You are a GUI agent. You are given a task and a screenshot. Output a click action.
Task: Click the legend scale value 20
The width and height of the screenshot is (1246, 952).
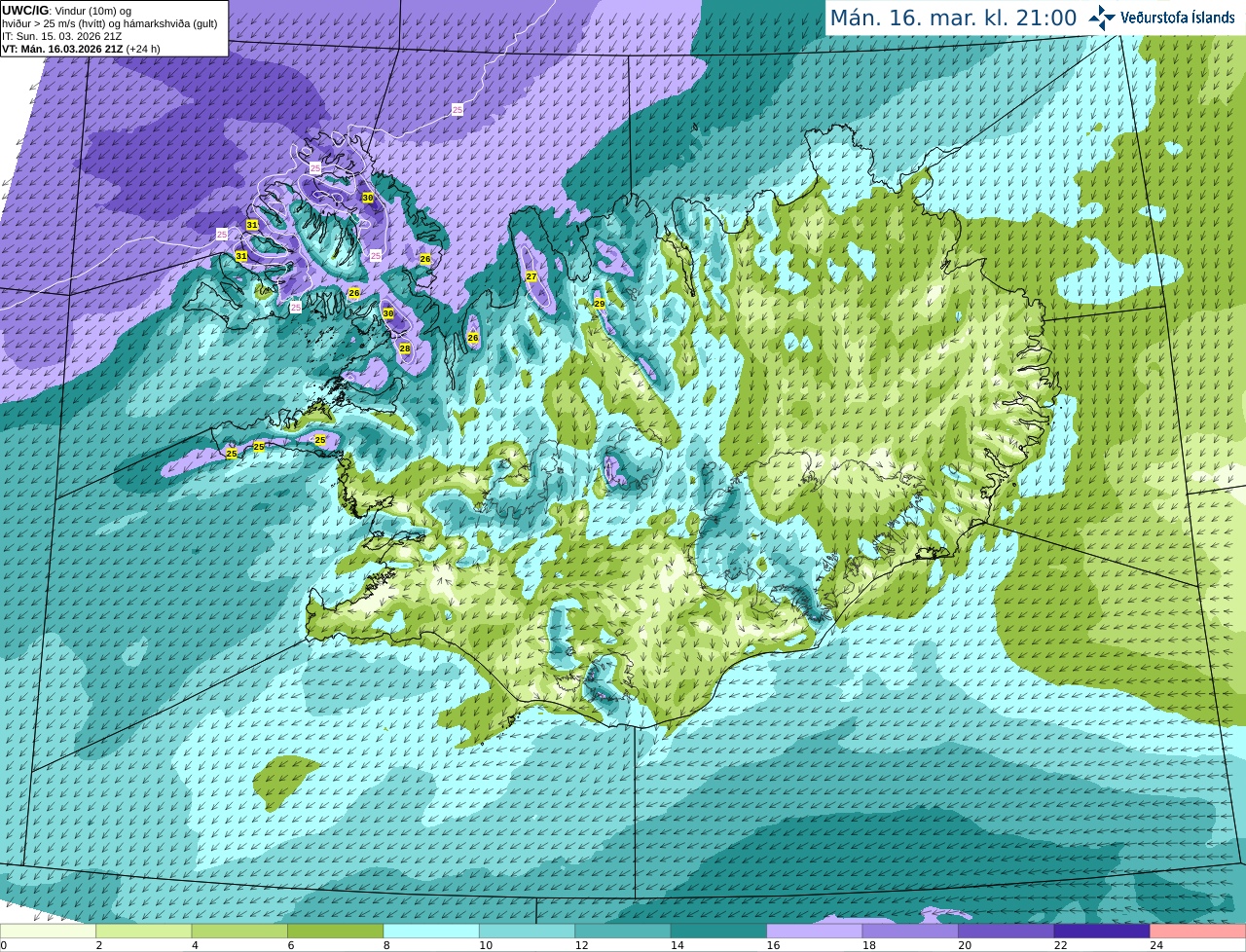(964, 945)
